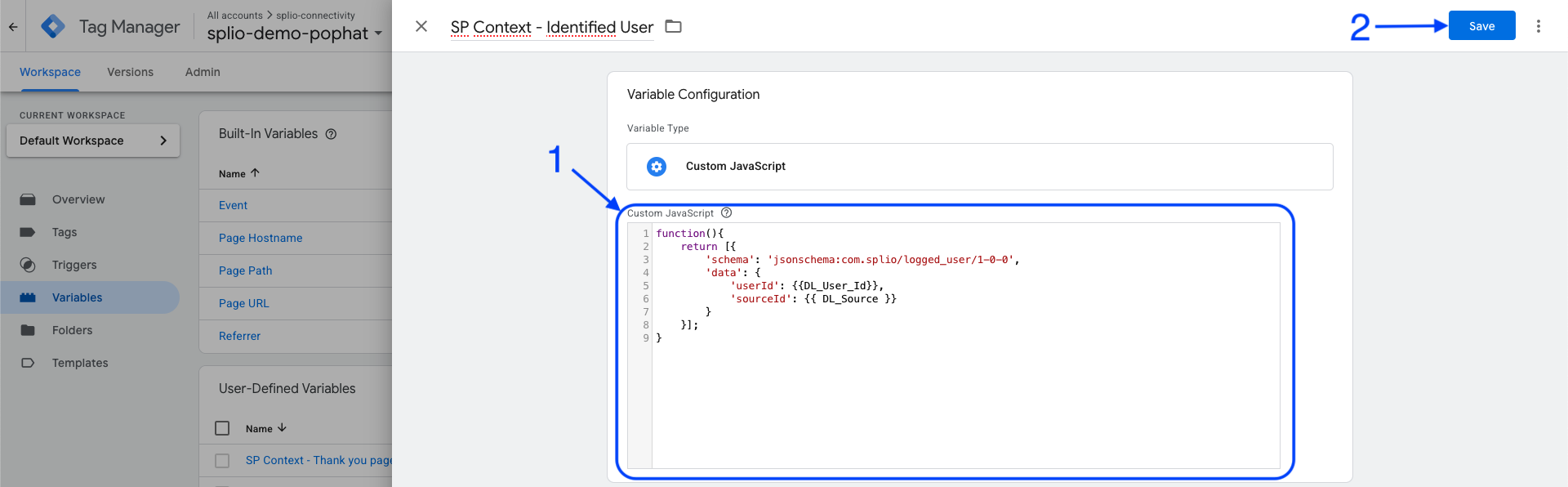The image size is (1568, 487).
Task: Click the 'sourceId': {{ DL_Source }} code line
Action: (813, 299)
